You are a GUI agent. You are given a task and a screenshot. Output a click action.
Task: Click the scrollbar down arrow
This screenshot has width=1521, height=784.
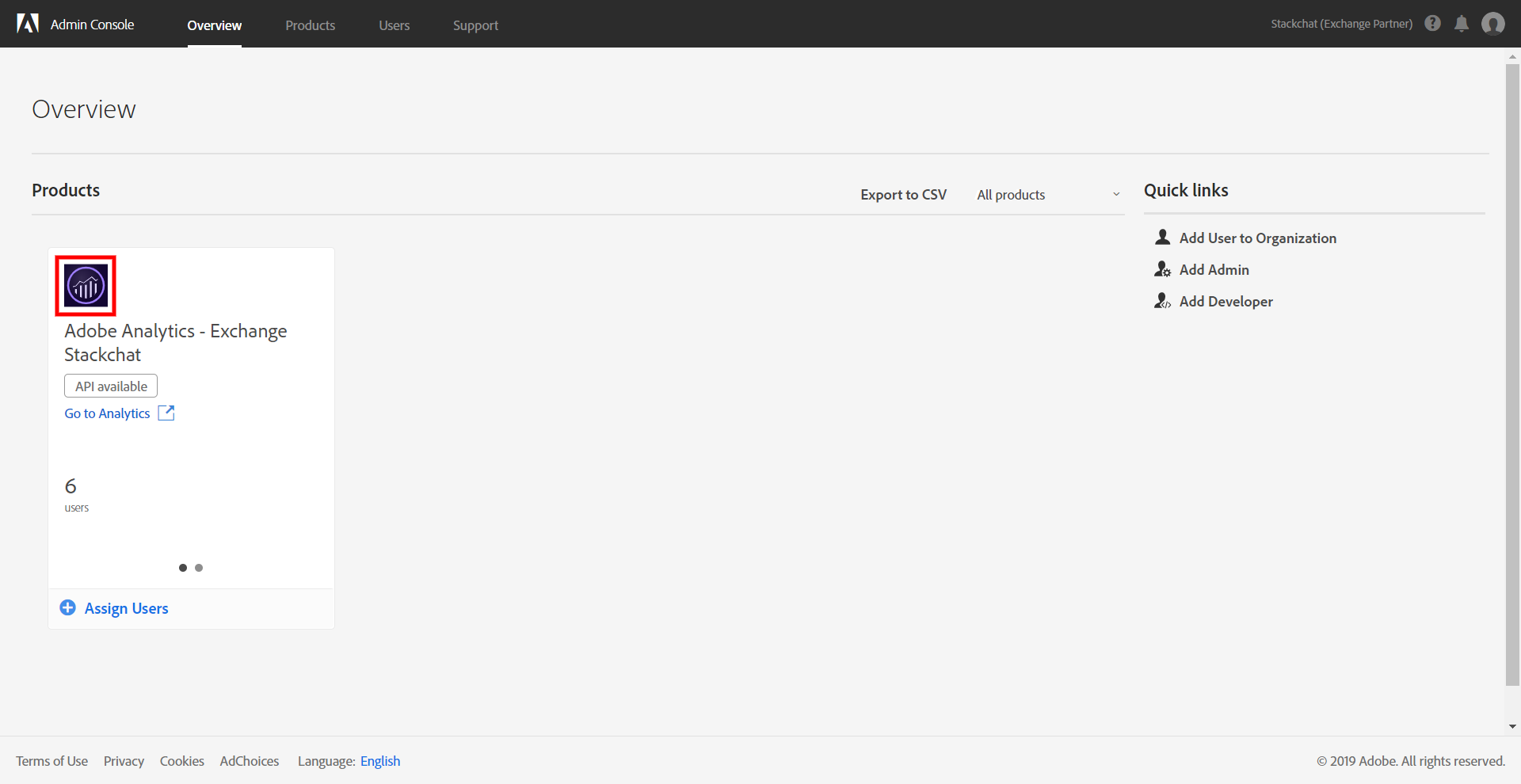tap(1512, 726)
